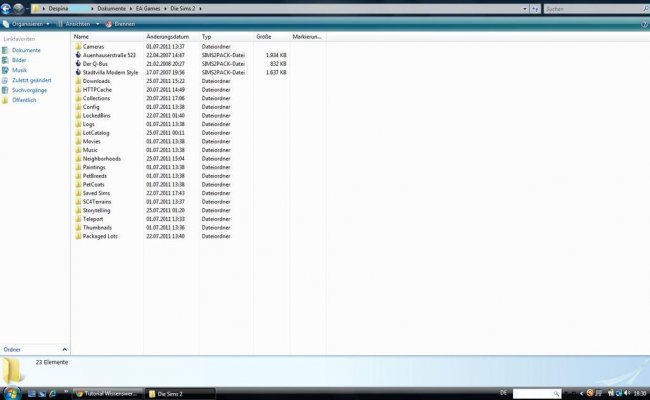Expand the Ordner pane chevron

tap(64, 349)
